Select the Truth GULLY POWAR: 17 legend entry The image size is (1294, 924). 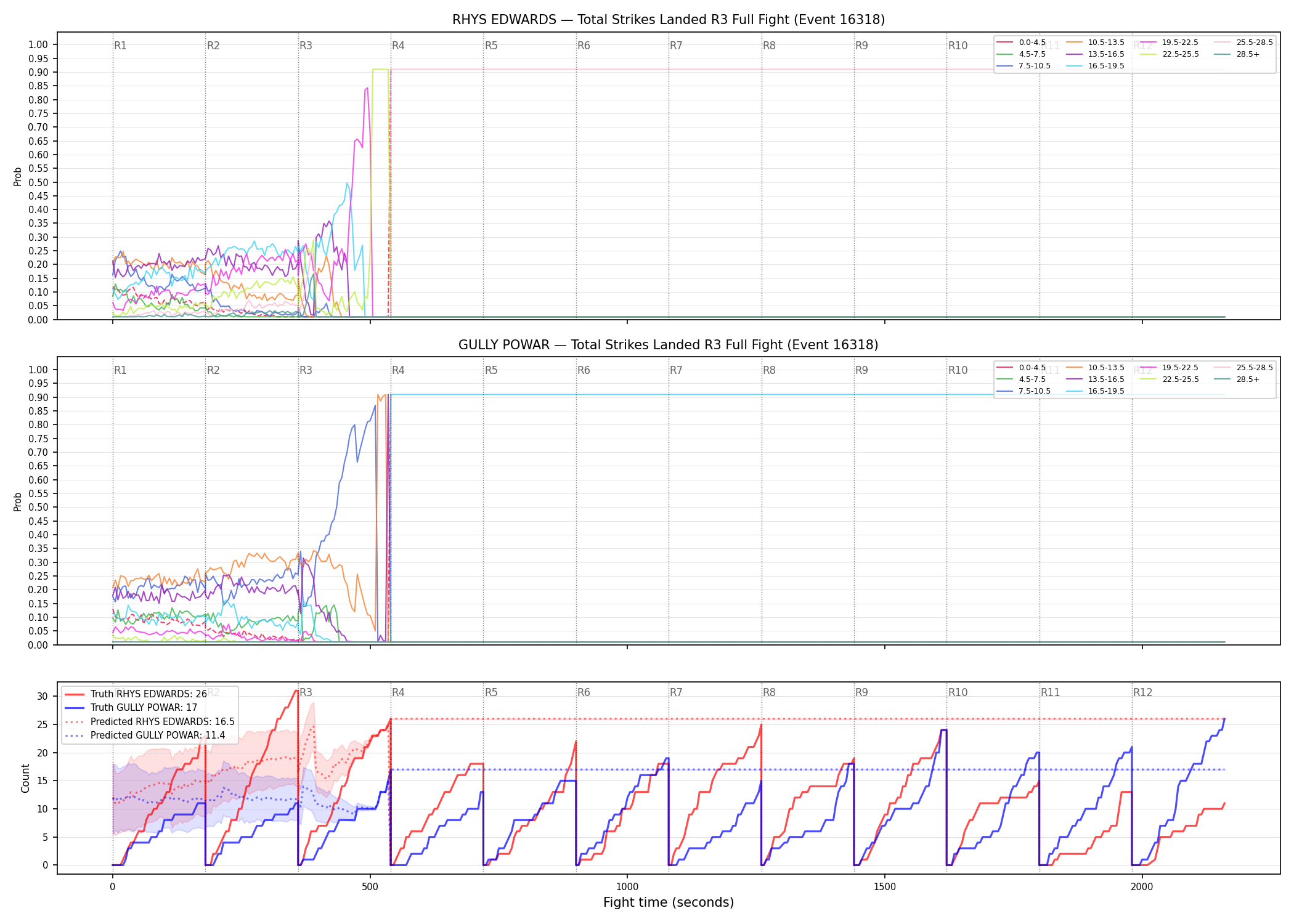pos(131,708)
